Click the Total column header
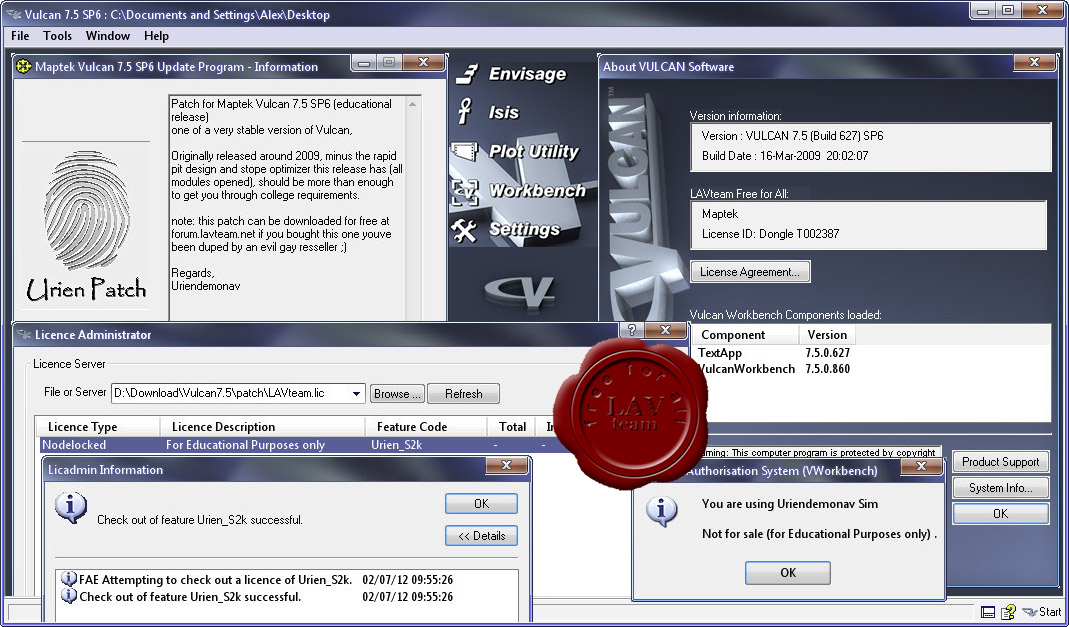 pyautogui.click(x=511, y=427)
